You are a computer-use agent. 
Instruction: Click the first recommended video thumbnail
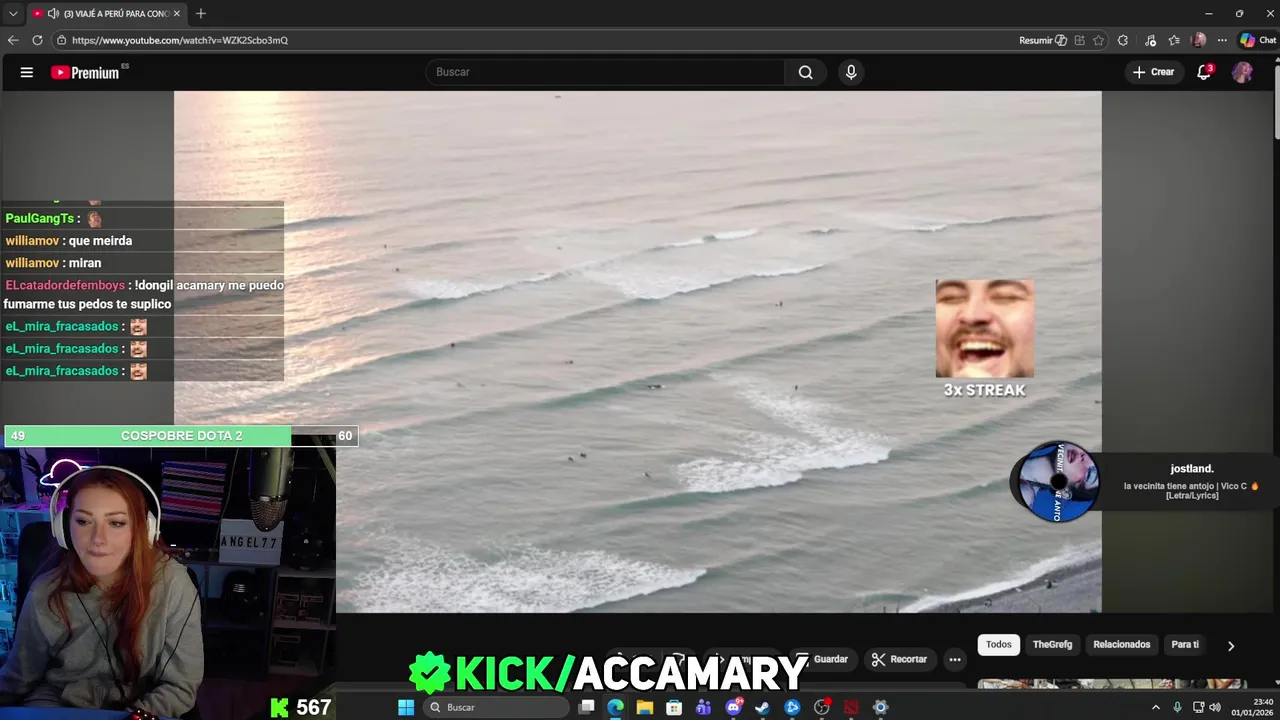(1110, 684)
